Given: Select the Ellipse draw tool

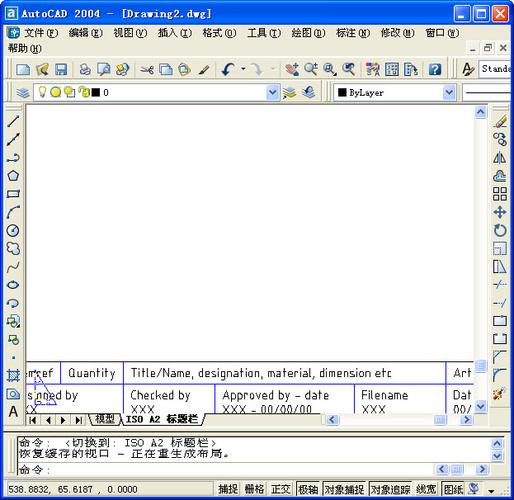Looking at the screenshot, I should coord(13,285).
